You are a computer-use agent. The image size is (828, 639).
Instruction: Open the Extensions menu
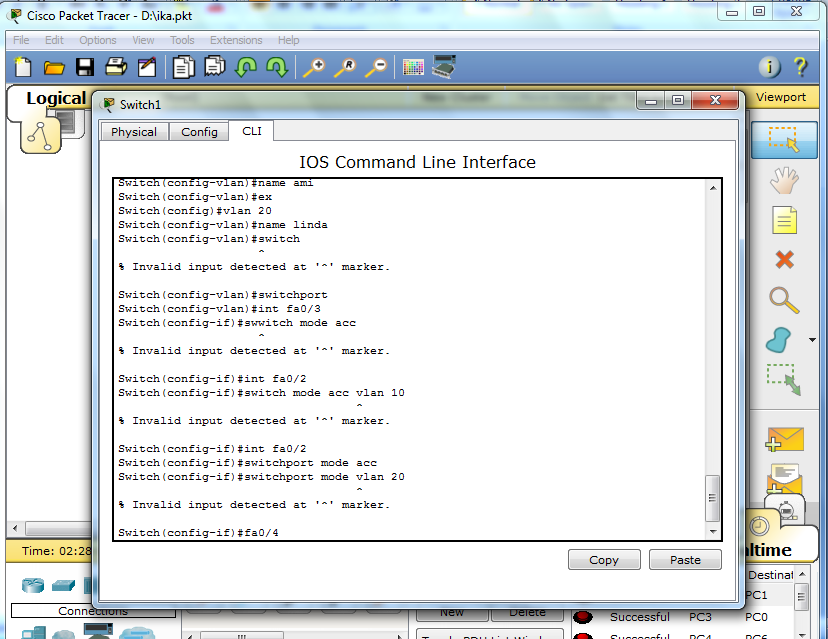(236, 40)
